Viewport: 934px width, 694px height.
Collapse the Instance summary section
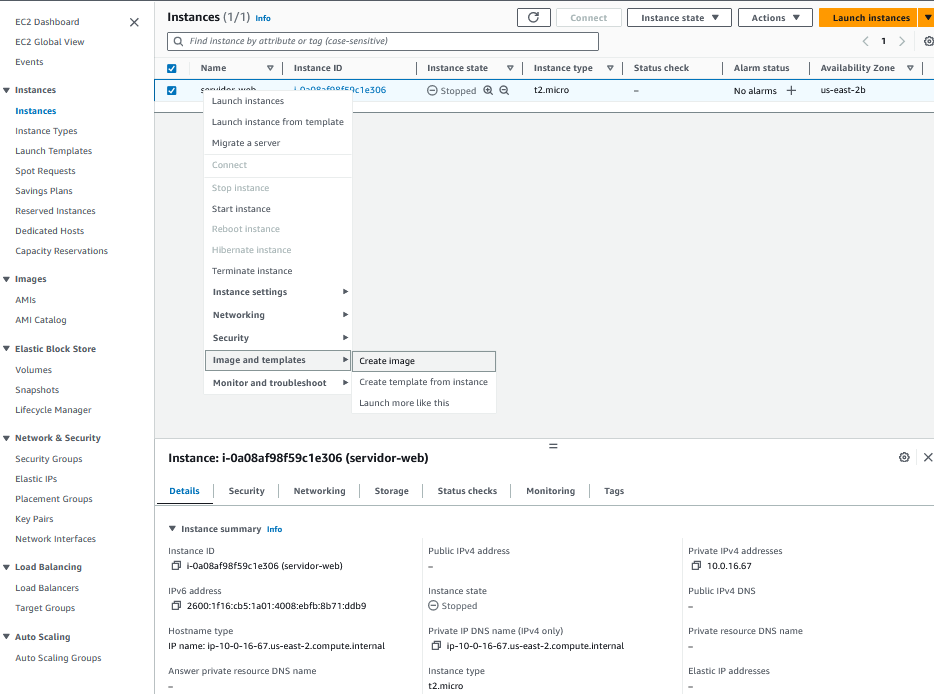click(172, 529)
